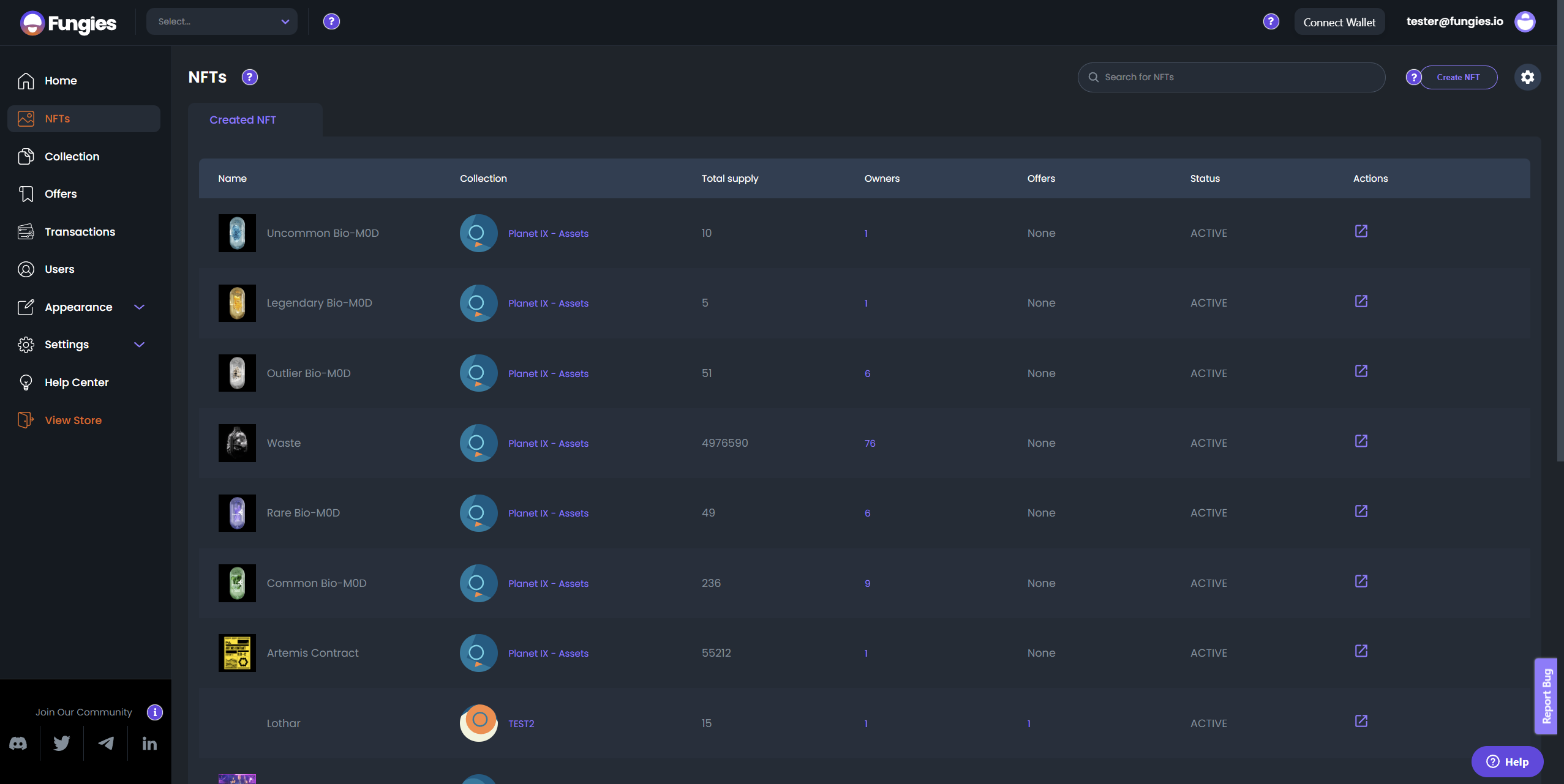Click the settings gear beside Create NFT
This screenshot has height=784, width=1564.
[1527, 77]
